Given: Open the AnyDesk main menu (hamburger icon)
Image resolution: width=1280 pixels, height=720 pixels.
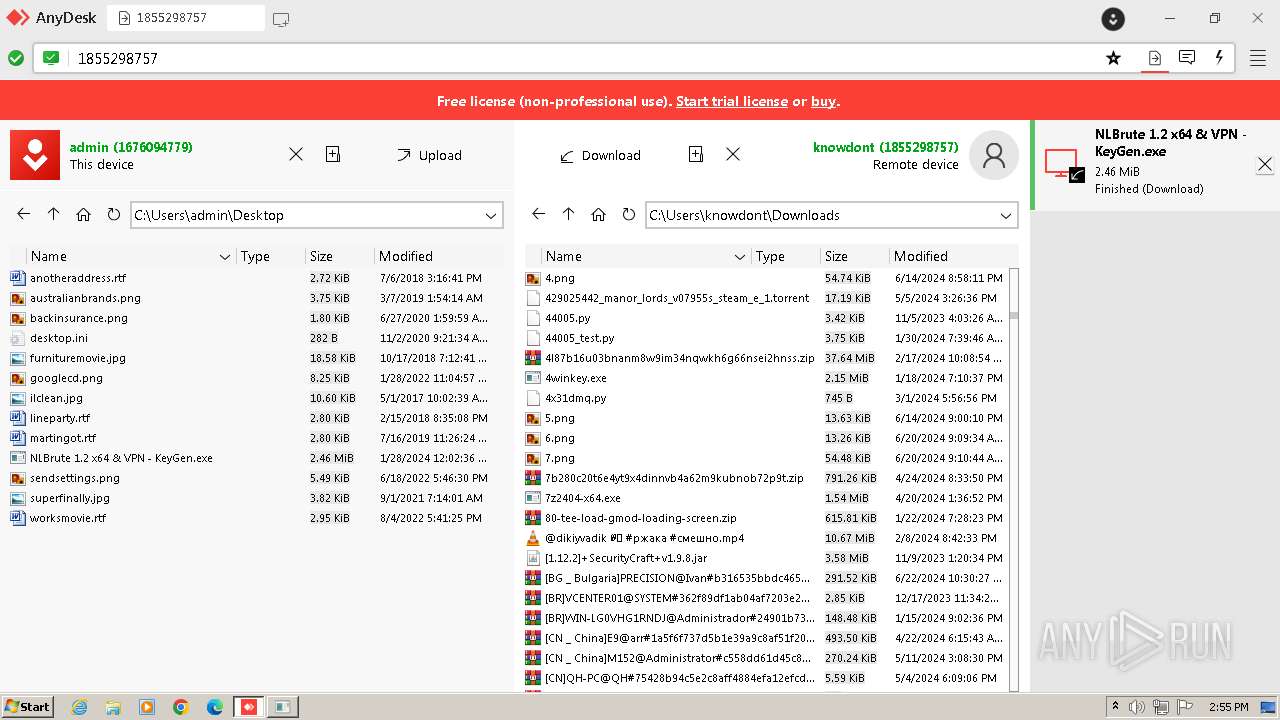Looking at the screenshot, I should 1258,58.
